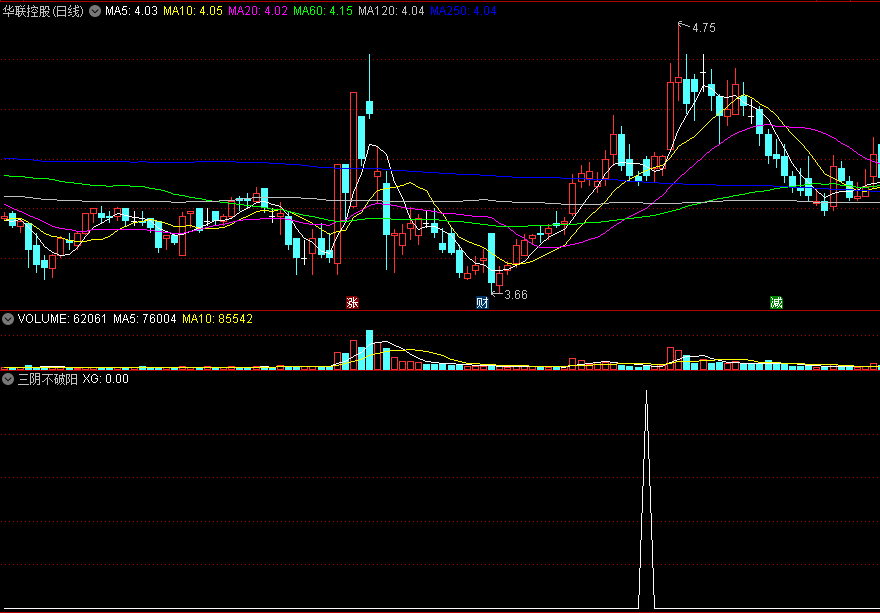The height and width of the screenshot is (613, 880).
Task: Click the blue MA250: 4.04 label
Action: pos(463,11)
